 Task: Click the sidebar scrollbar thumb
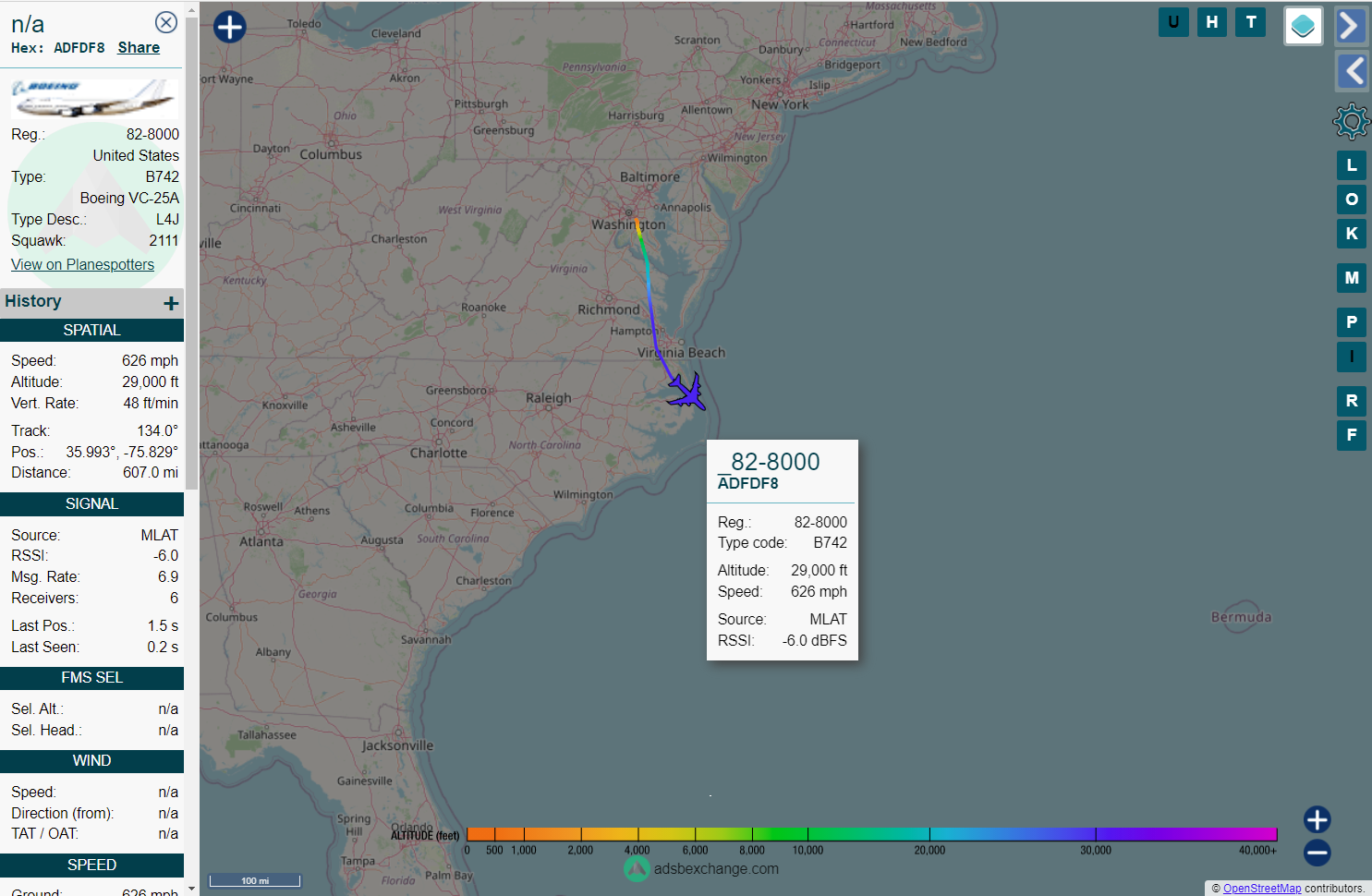pyautogui.click(x=192, y=252)
